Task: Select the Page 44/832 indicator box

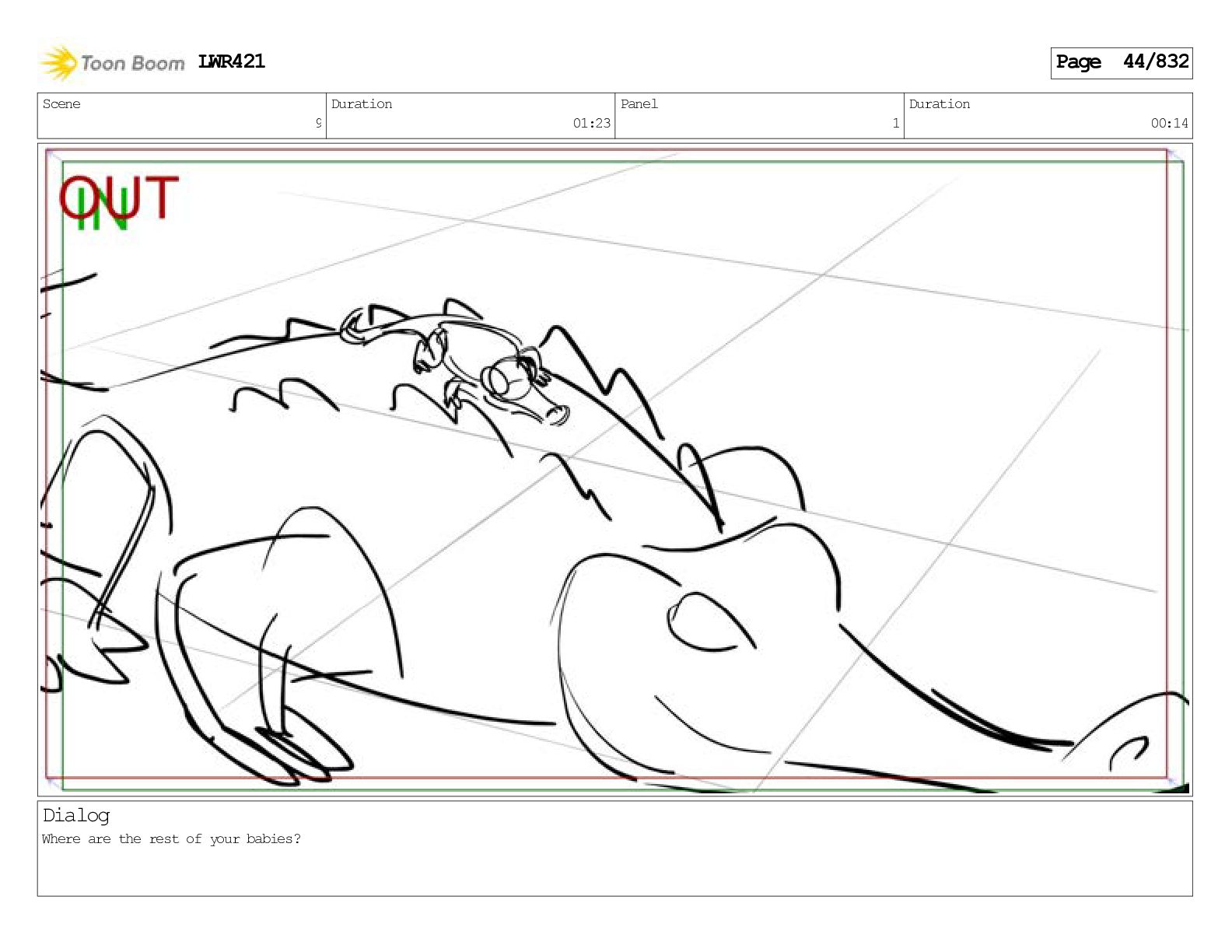Action: [x=1122, y=62]
